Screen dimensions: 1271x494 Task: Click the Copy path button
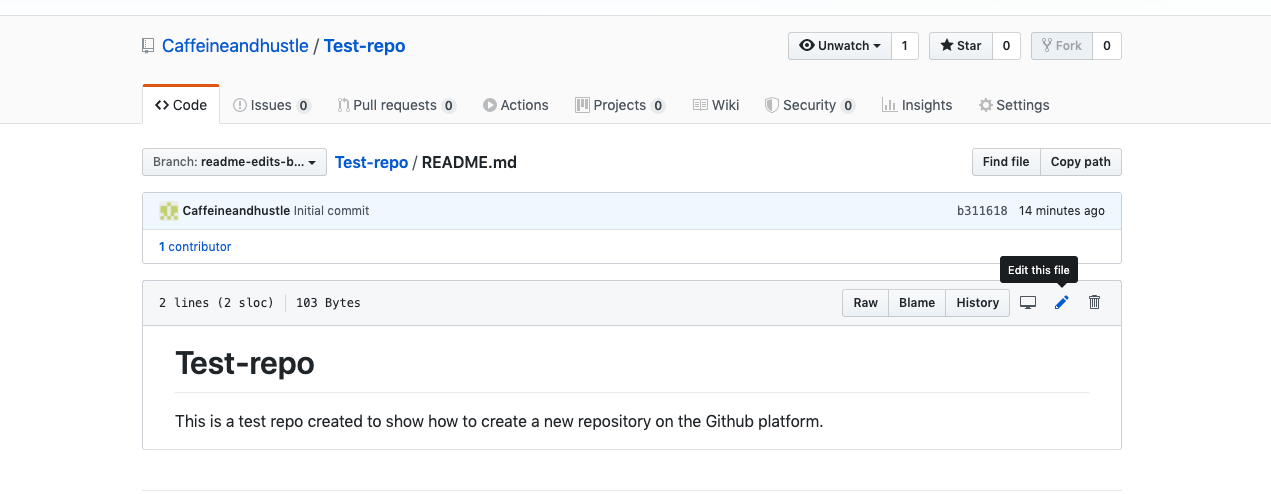pos(1081,162)
